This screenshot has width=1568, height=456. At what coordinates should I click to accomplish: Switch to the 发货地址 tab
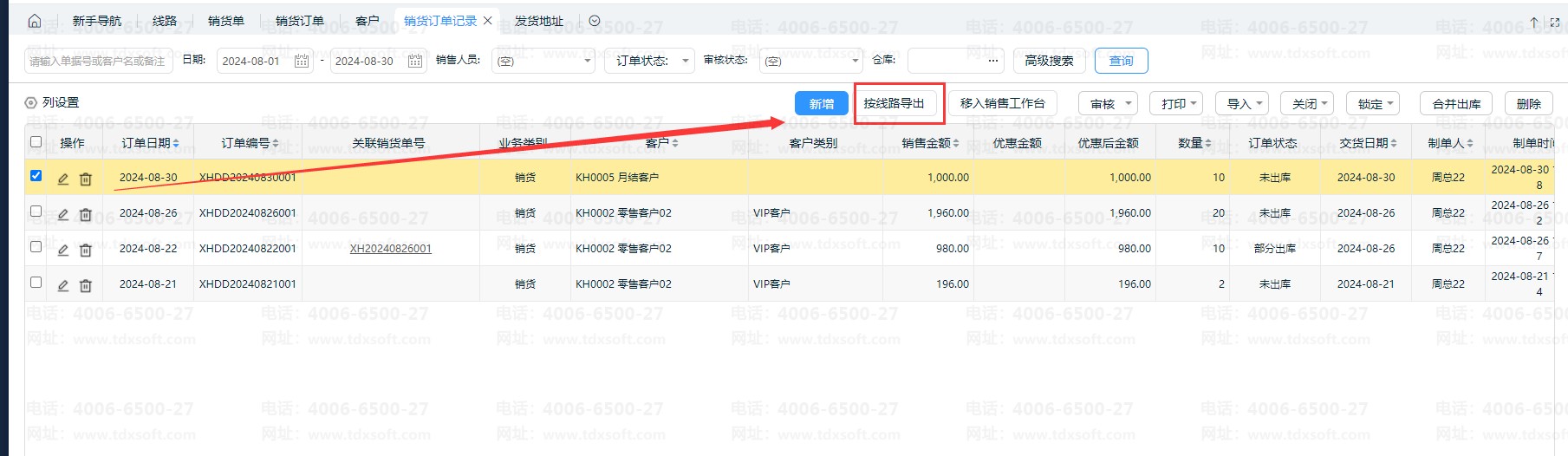tap(538, 21)
